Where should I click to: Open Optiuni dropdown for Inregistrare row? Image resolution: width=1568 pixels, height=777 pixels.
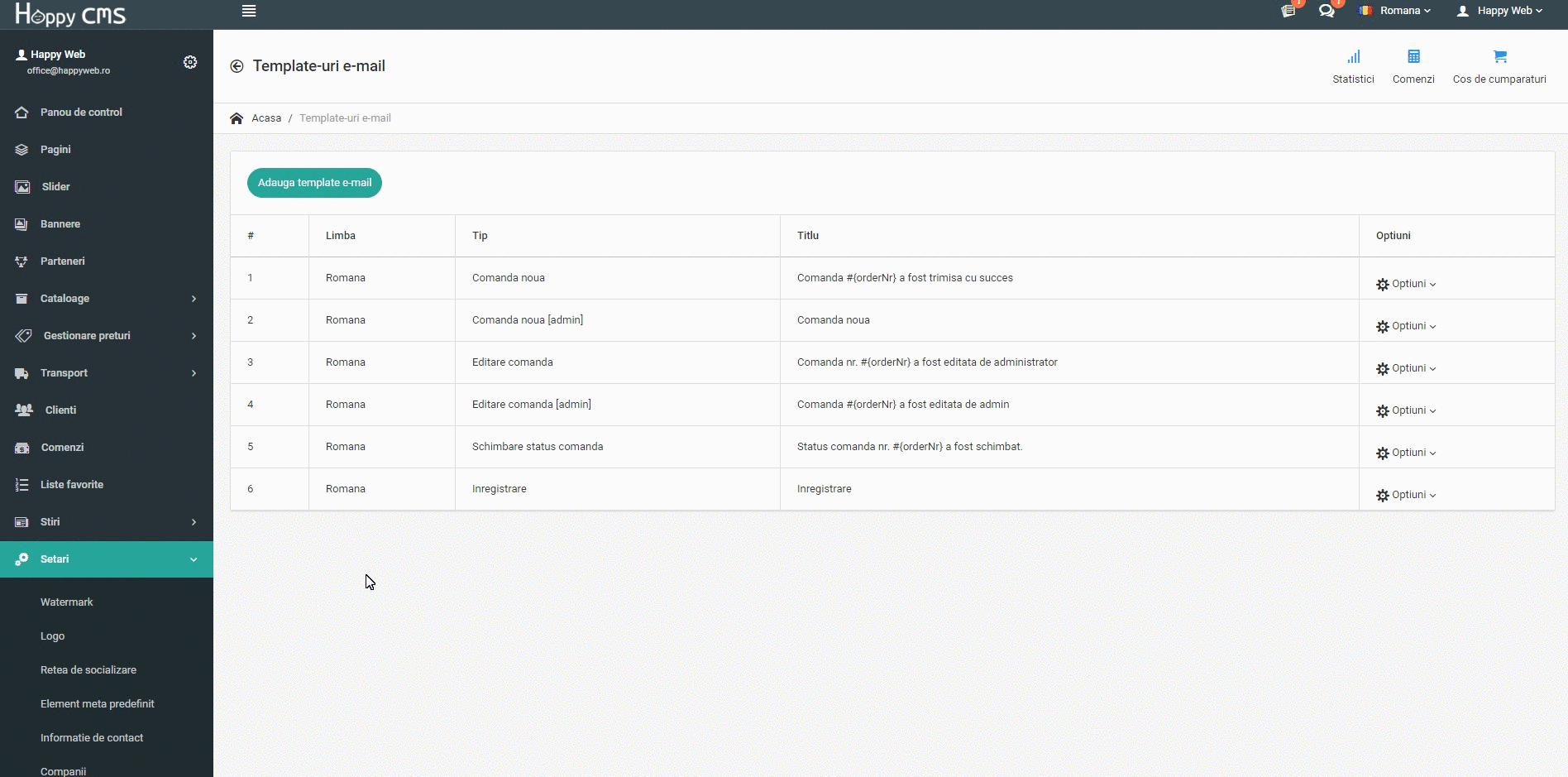click(x=1406, y=495)
